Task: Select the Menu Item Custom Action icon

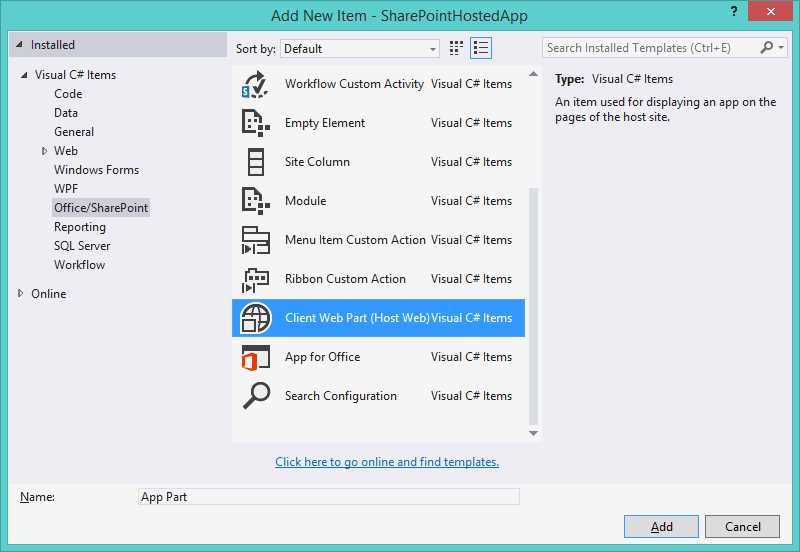Action: [255, 240]
